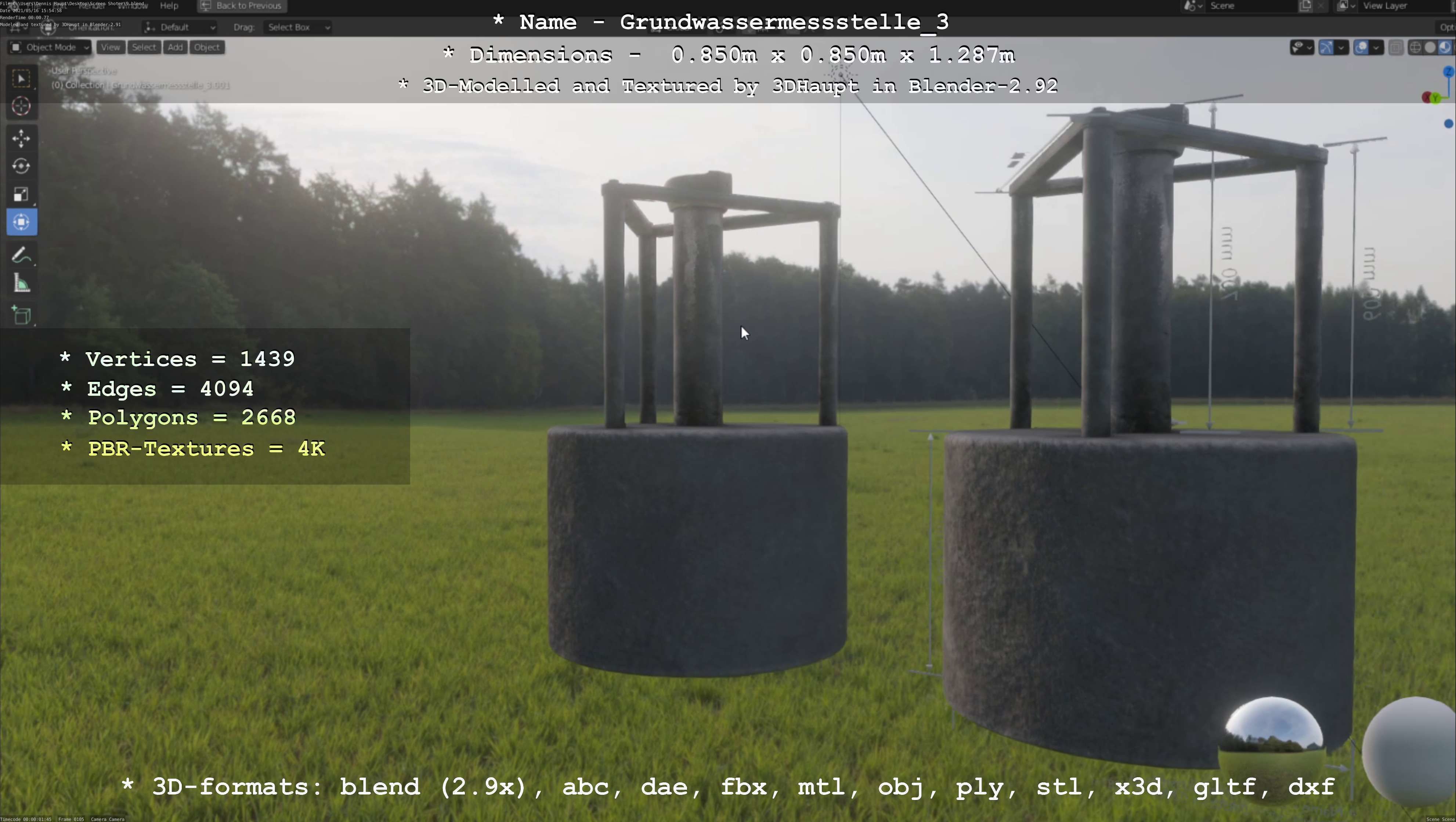Switch to Solid viewport shading
Screen dimensions: 1456x822
click(x=1430, y=47)
